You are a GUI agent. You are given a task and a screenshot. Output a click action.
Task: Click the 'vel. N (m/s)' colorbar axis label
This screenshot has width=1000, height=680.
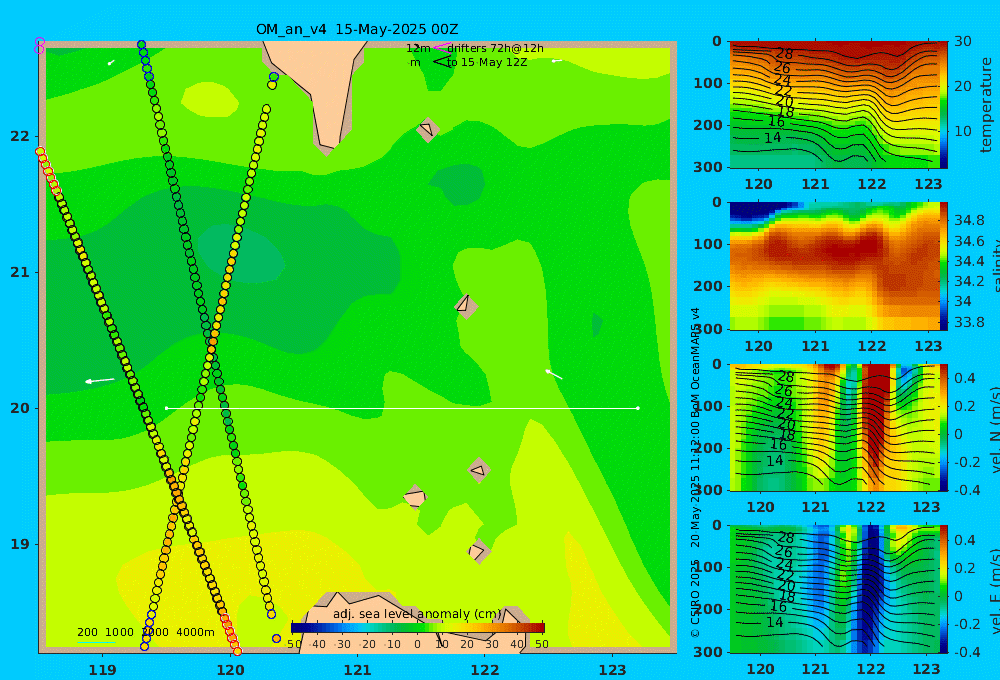click(x=994, y=430)
